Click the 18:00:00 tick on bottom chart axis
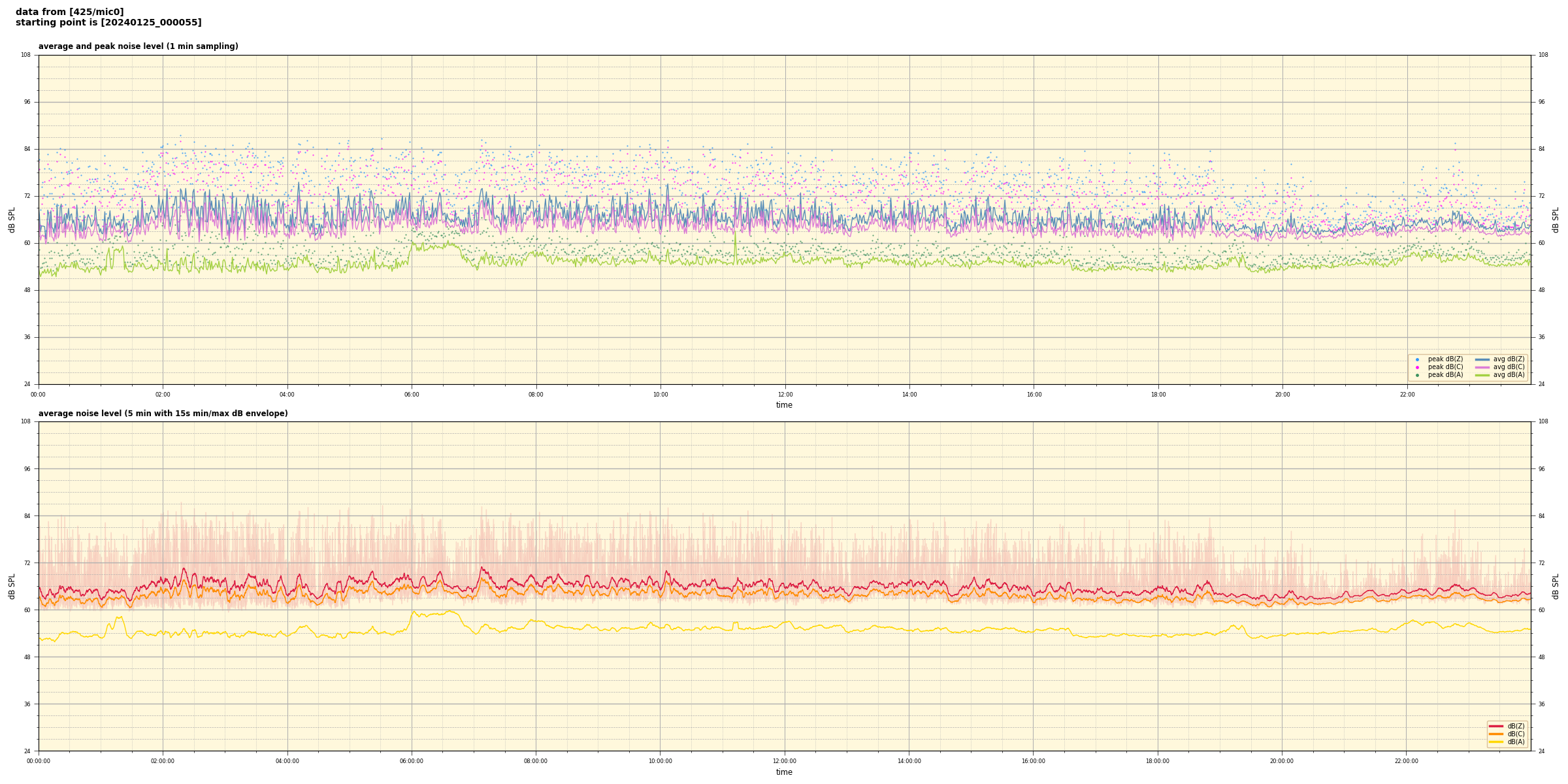The image size is (1568, 784). 1158,761
